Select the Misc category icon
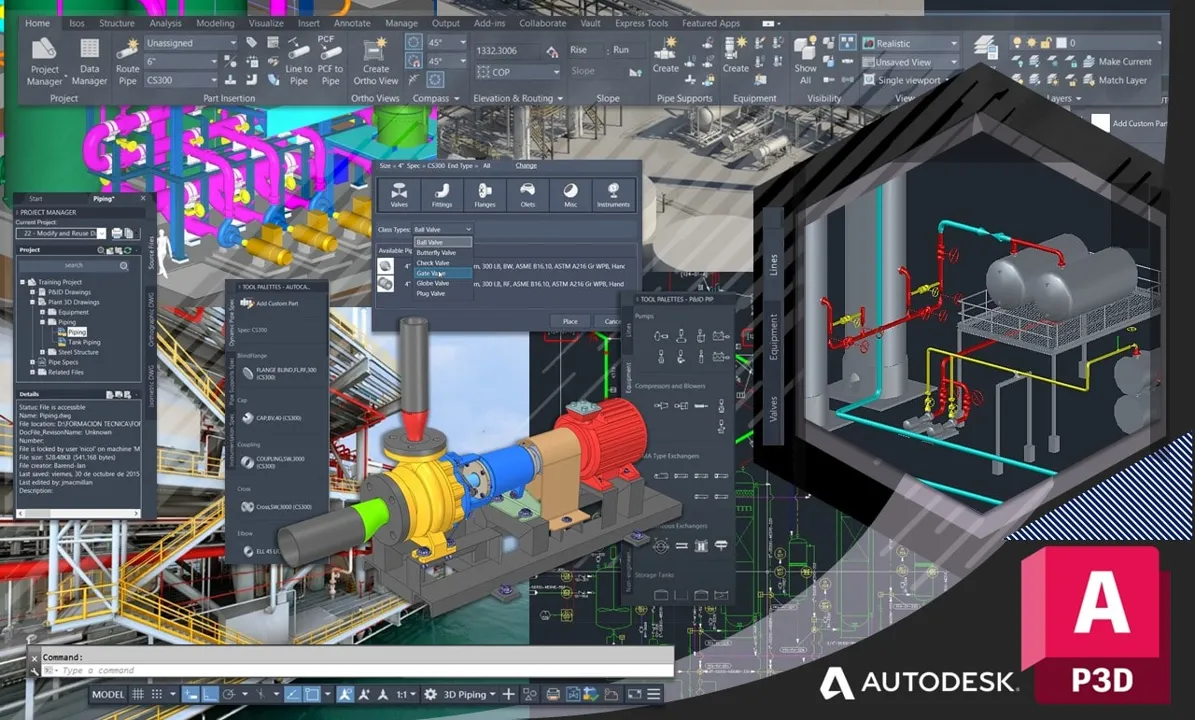Image resolution: width=1195 pixels, height=720 pixels. (x=570, y=194)
